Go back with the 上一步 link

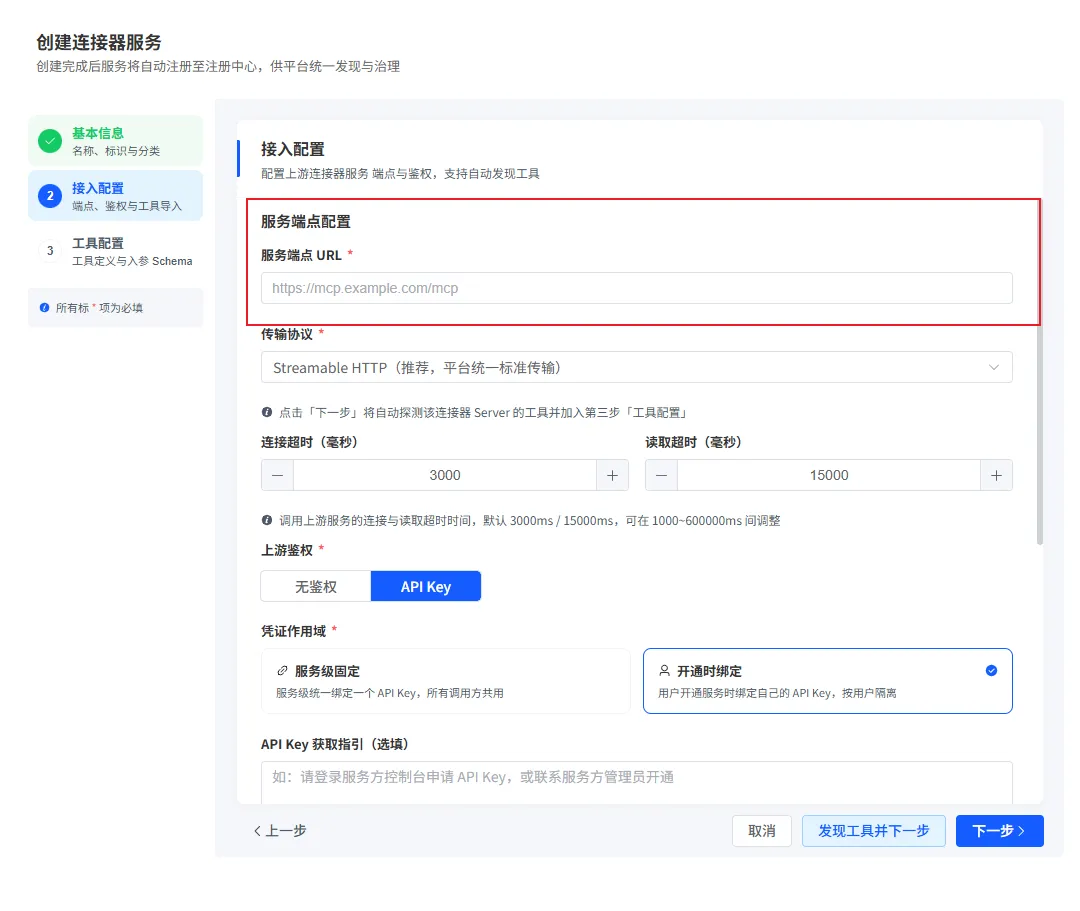(280, 830)
